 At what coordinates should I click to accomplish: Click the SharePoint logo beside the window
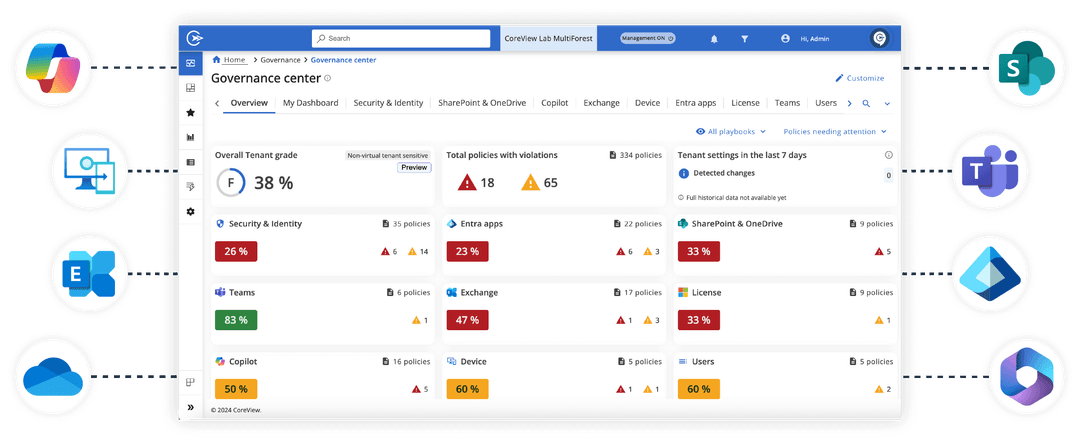point(1026,67)
